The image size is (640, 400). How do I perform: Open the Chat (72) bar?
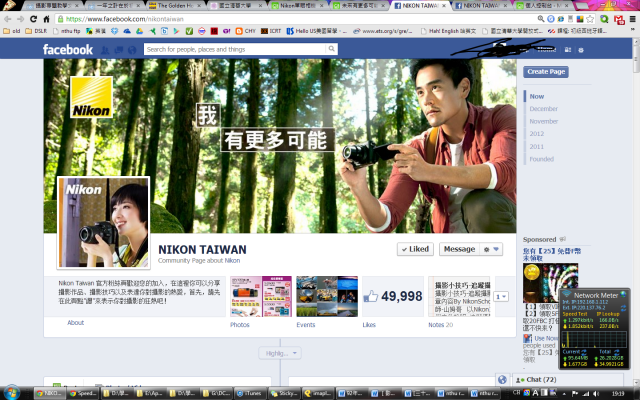[568, 380]
